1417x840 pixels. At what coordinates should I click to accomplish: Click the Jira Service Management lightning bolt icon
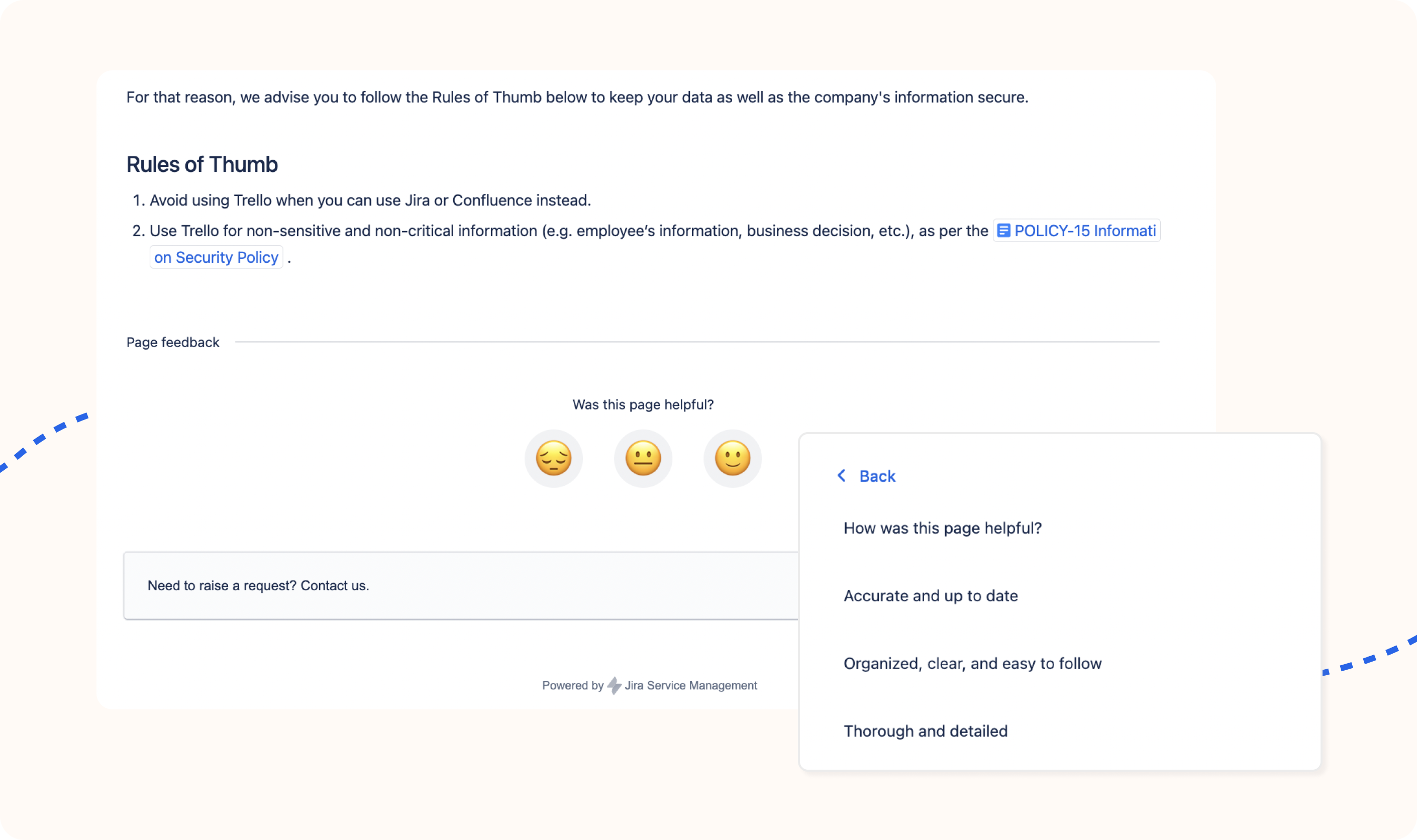[613, 685]
